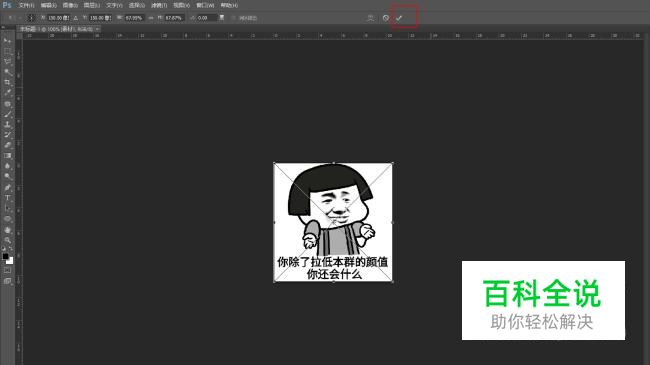This screenshot has width=650, height=365.
Task: Select the Zoom tool
Action: 7,240
